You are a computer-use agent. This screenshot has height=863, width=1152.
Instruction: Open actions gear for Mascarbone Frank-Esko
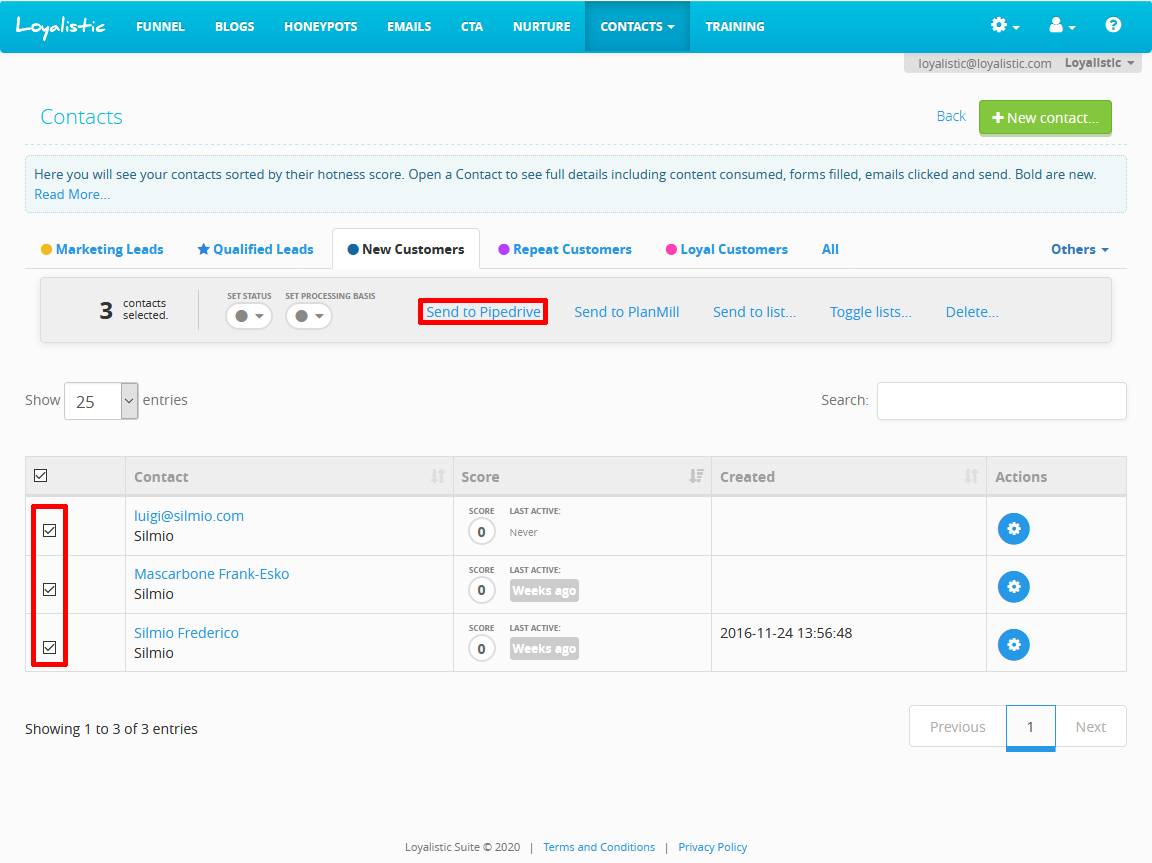click(1013, 587)
